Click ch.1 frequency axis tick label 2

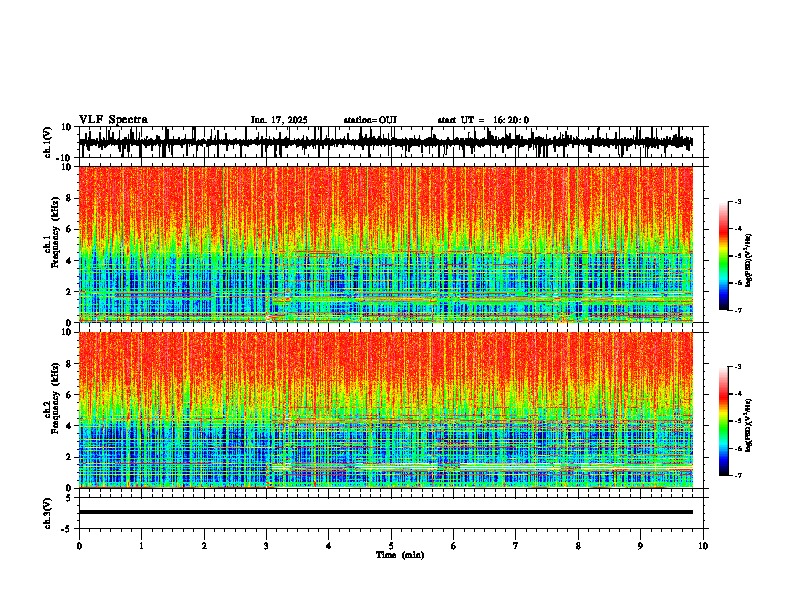69,292
